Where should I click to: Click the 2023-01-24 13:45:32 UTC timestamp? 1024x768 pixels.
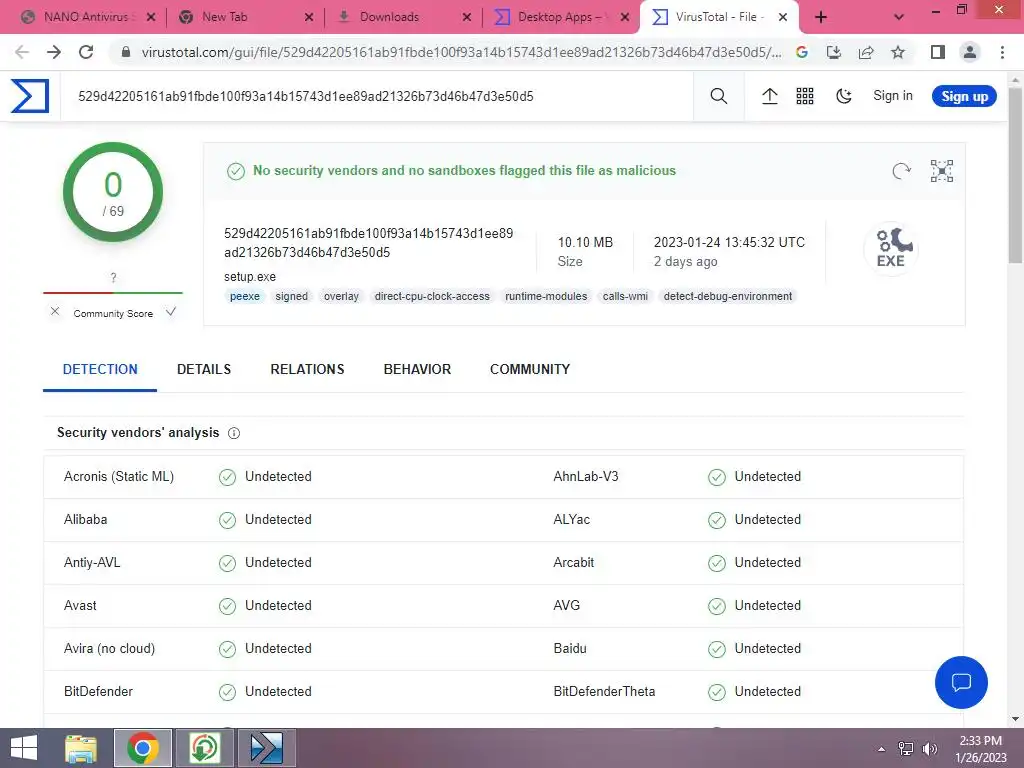[x=729, y=242]
